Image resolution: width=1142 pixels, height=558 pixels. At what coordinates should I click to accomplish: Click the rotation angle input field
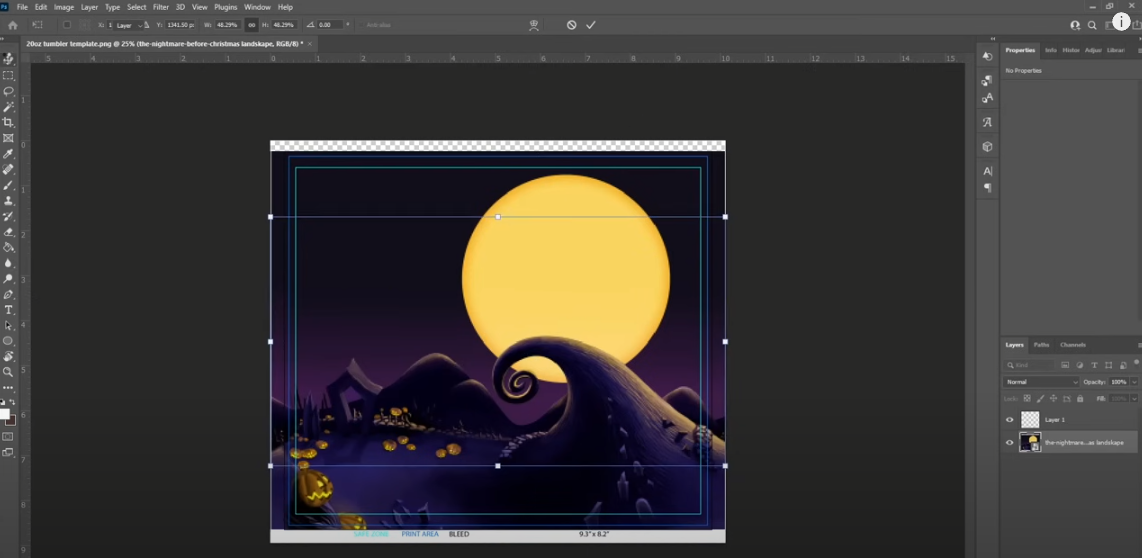[329, 25]
